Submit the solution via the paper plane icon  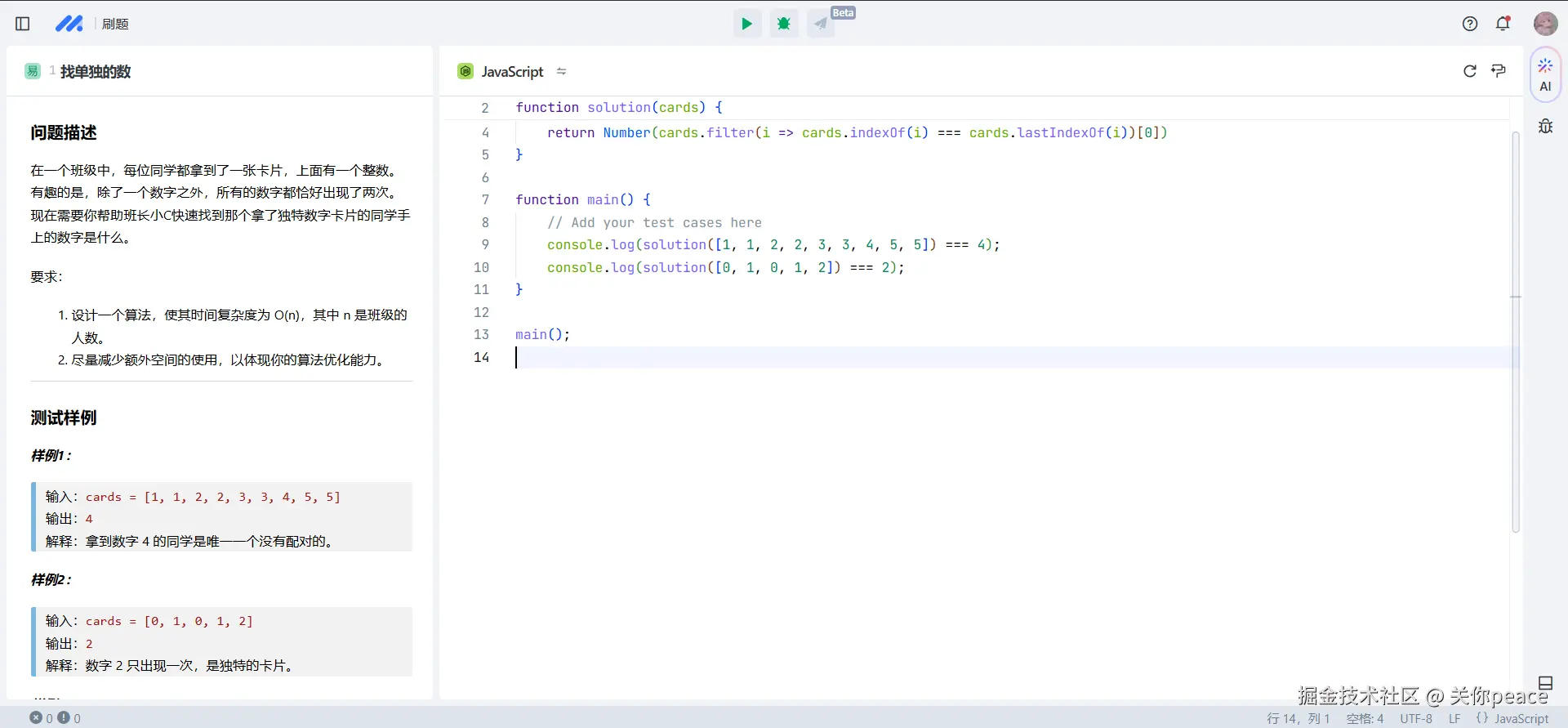(x=821, y=24)
